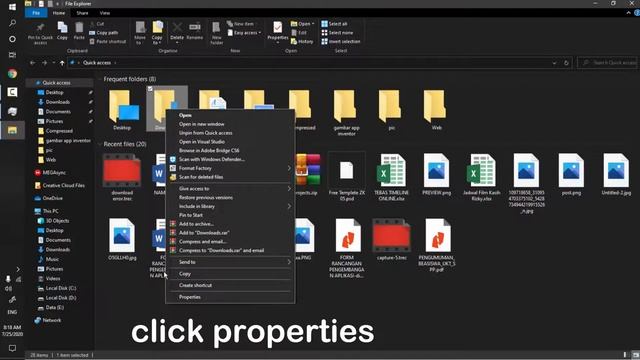This screenshot has height=360, width=640.
Task: Select the Web frequent folder icon
Action: [436, 107]
